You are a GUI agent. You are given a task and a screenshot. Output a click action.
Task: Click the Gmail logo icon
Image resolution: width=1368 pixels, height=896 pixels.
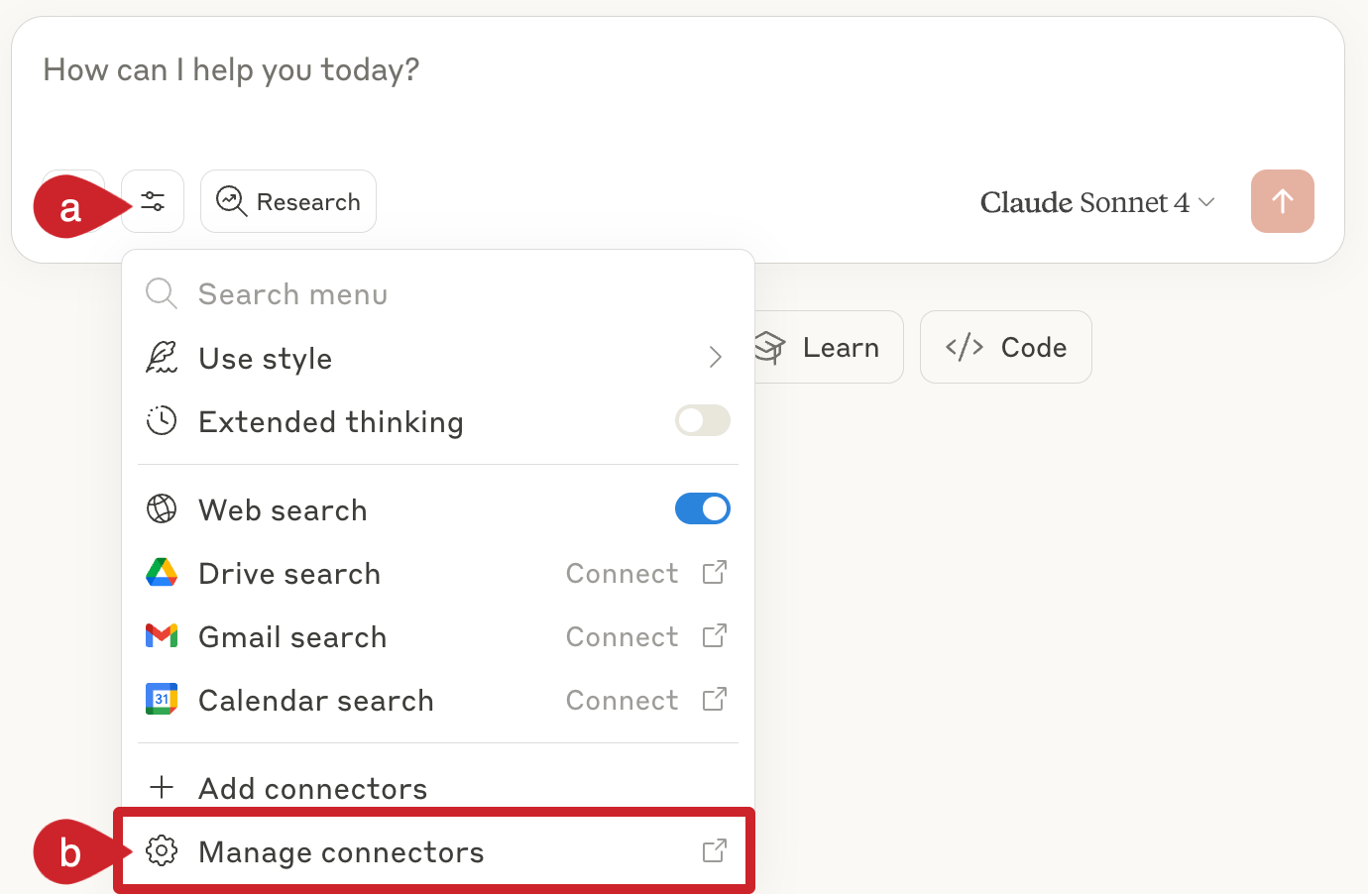(x=162, y=635)
